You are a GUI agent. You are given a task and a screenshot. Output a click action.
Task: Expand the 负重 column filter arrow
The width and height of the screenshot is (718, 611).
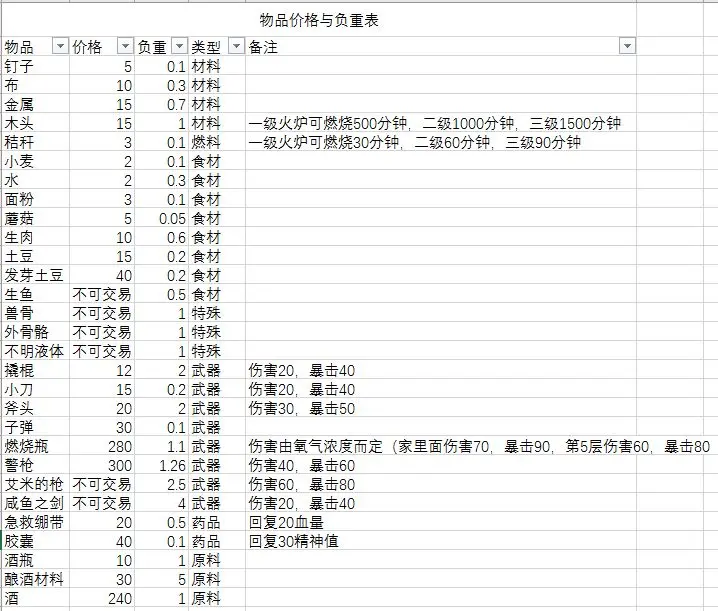click(x=179, y=47)
